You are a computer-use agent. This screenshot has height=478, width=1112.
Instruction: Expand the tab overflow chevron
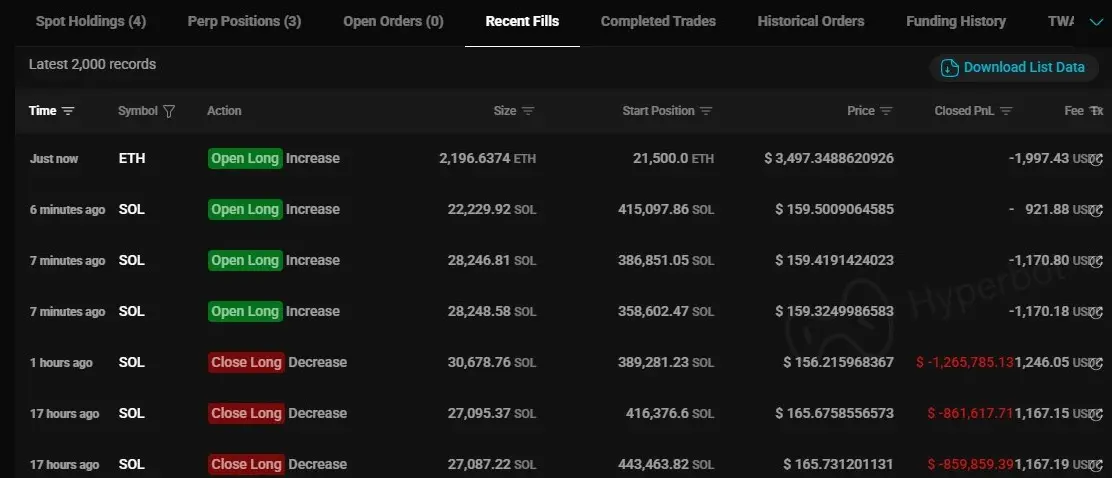click(1096, 23)
